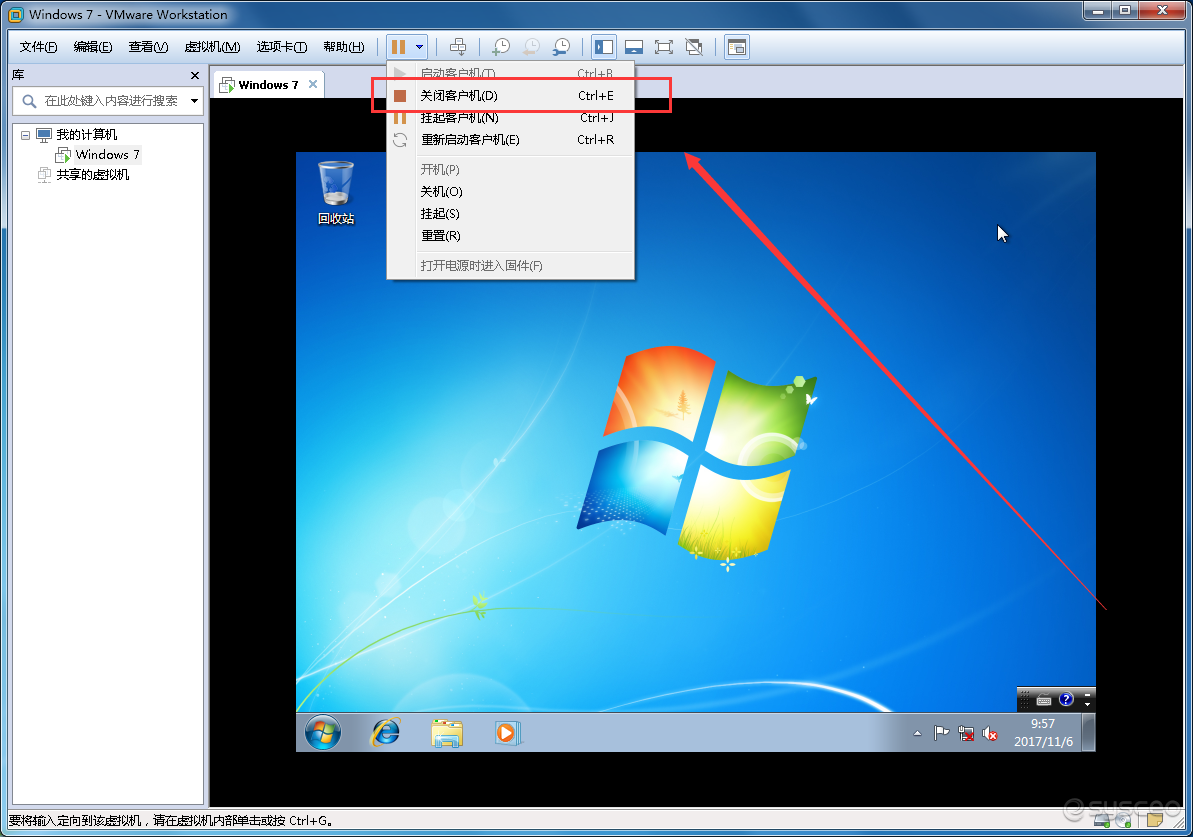Click the hard disk status bar icon
The width and height of the screenshot is (1193, 837).
pos(1101,820)
